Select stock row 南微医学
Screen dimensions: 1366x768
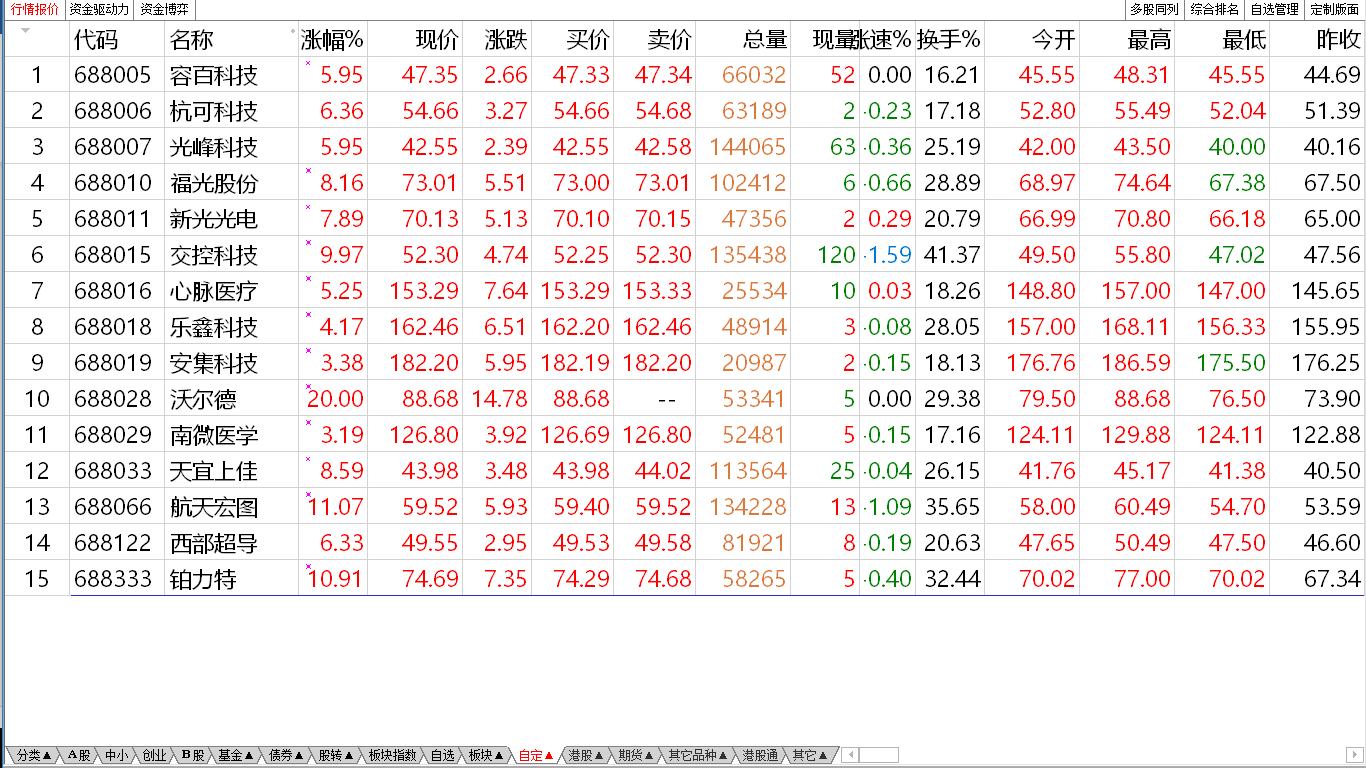click(x=683, y=435)
